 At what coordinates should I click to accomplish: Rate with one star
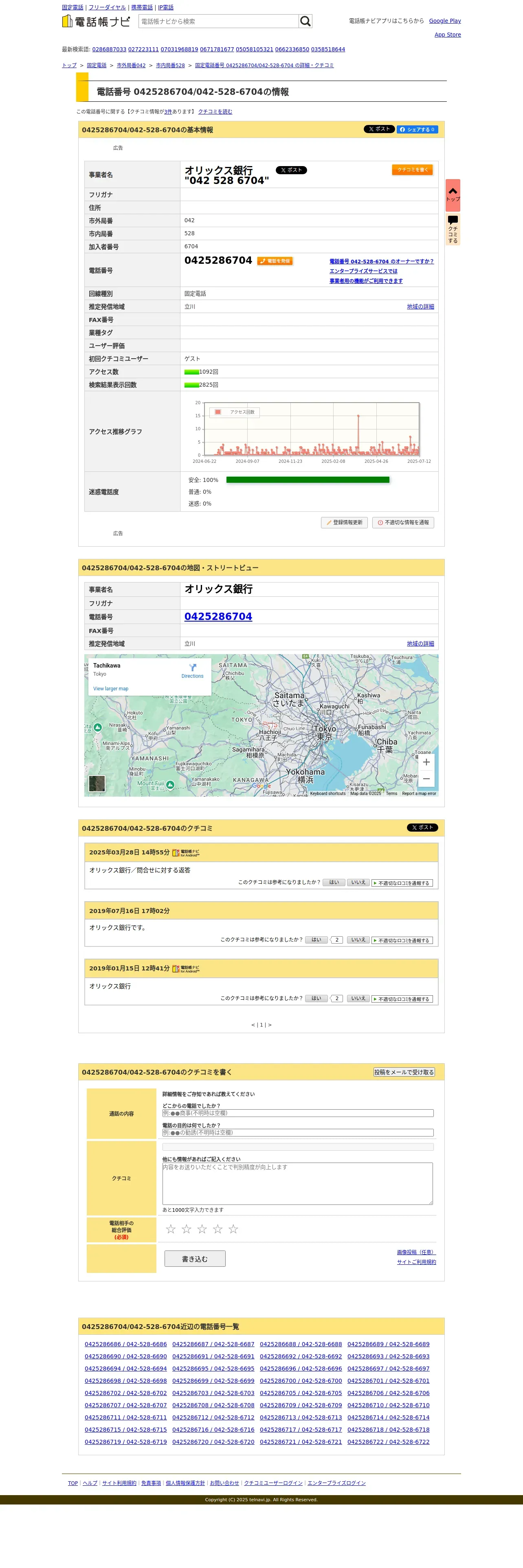pos(171,1229)
